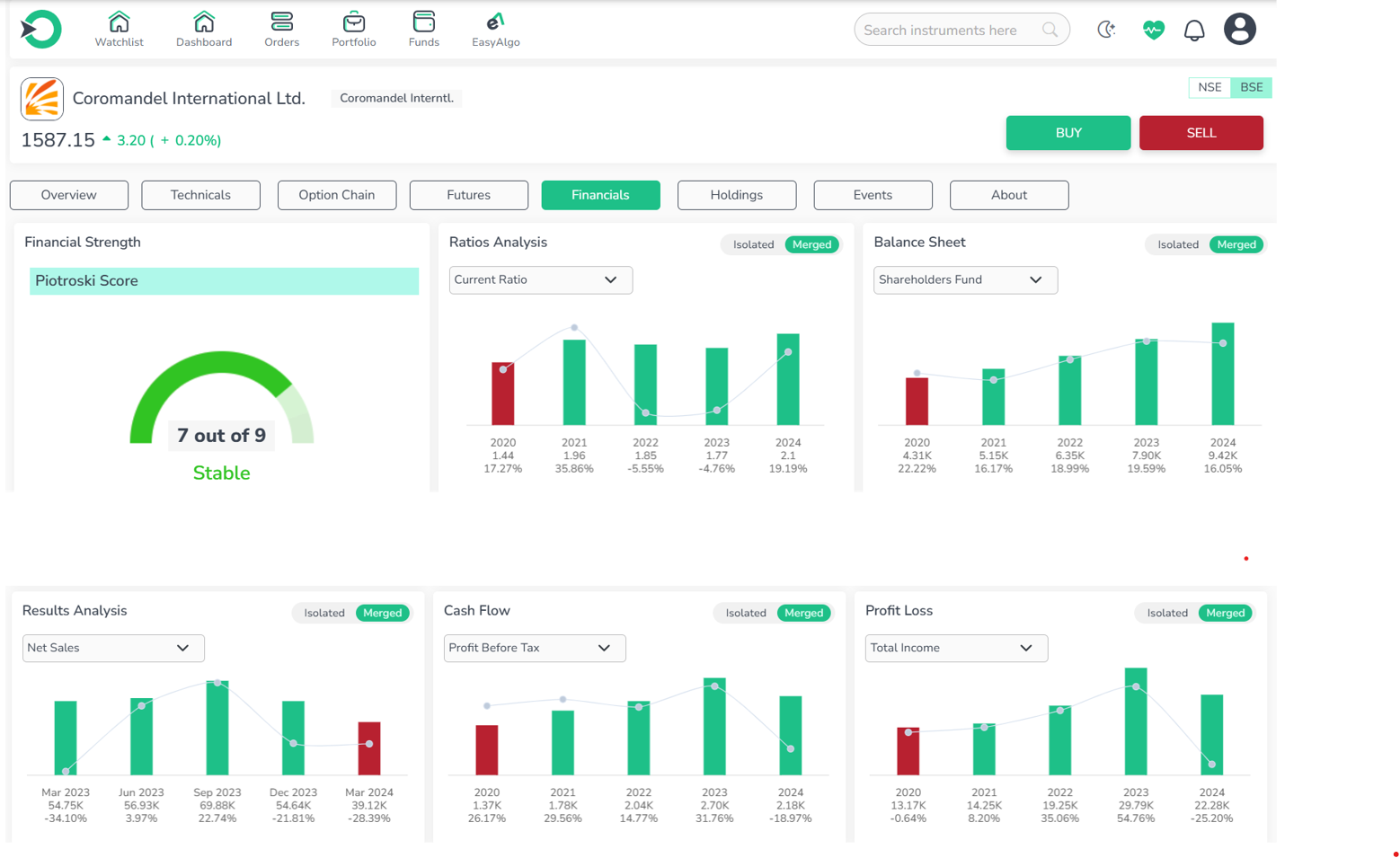Click the Coromandel Interntl. tag
Image resolution: width=1400 pixels, height=858 pixels.
tap(396, 98)
